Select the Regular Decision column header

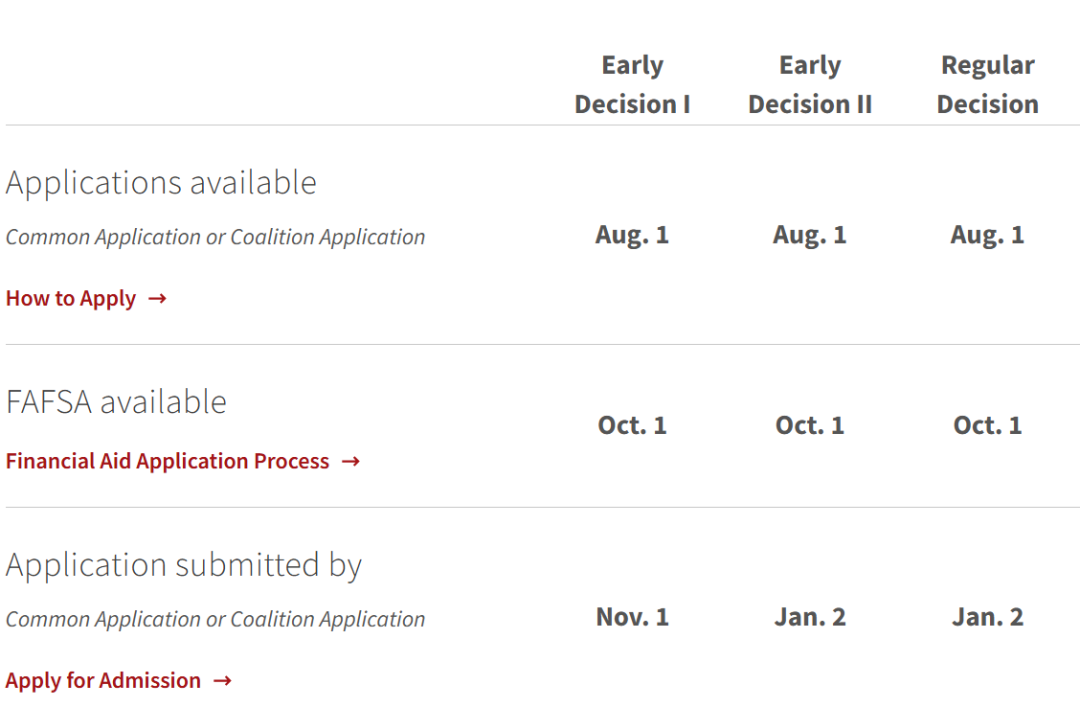[988, 85]
